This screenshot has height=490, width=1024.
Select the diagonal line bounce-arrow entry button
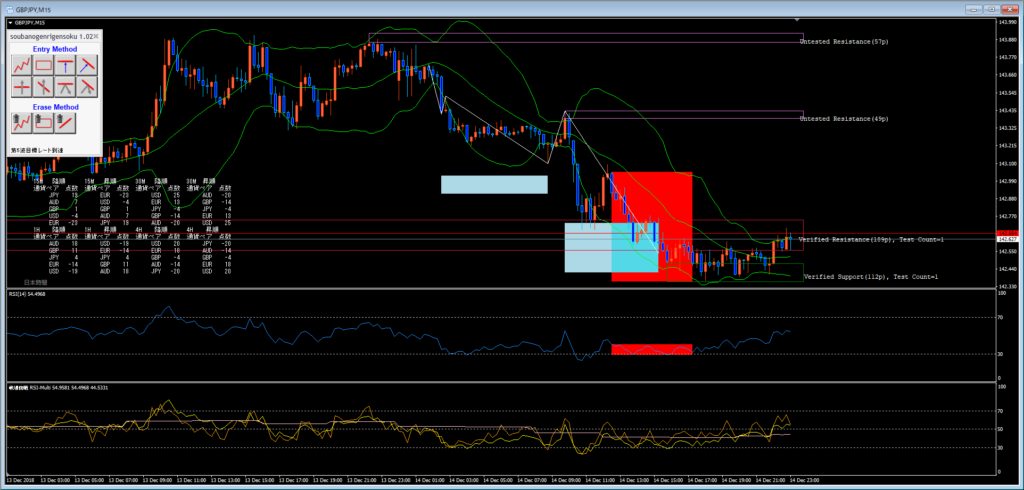(x=87, y=86)
